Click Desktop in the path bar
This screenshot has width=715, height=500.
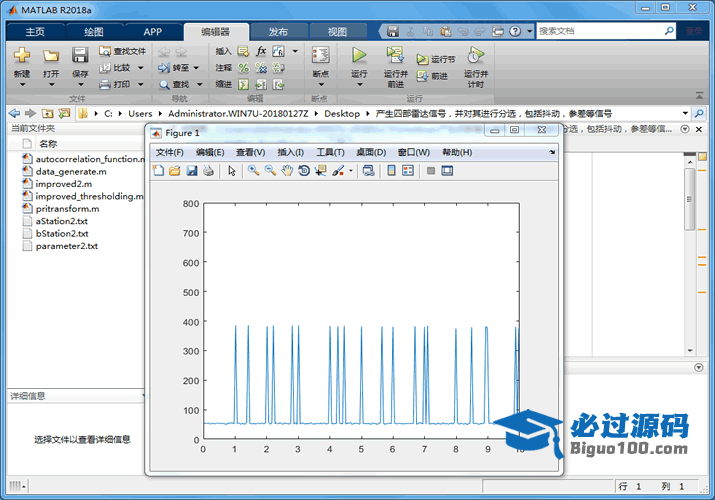point(342,113)
